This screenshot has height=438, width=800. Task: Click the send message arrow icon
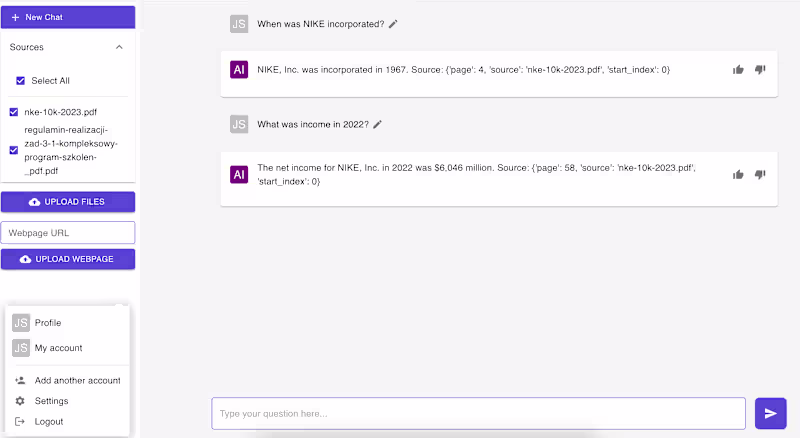(x=770, y=413)
